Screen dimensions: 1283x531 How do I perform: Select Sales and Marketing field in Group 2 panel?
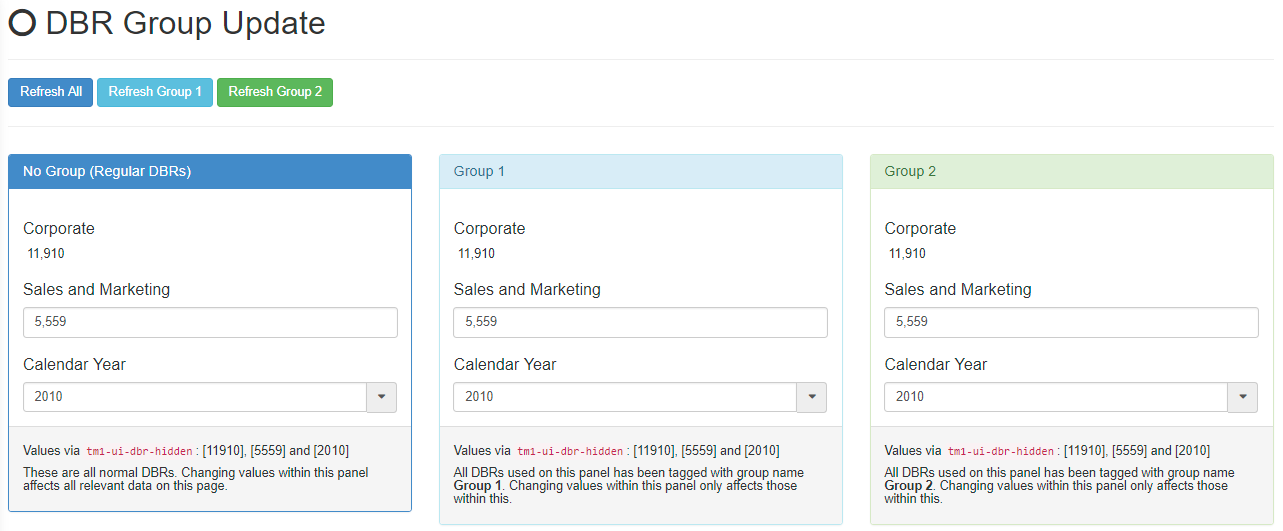[x=1071, y=322]
